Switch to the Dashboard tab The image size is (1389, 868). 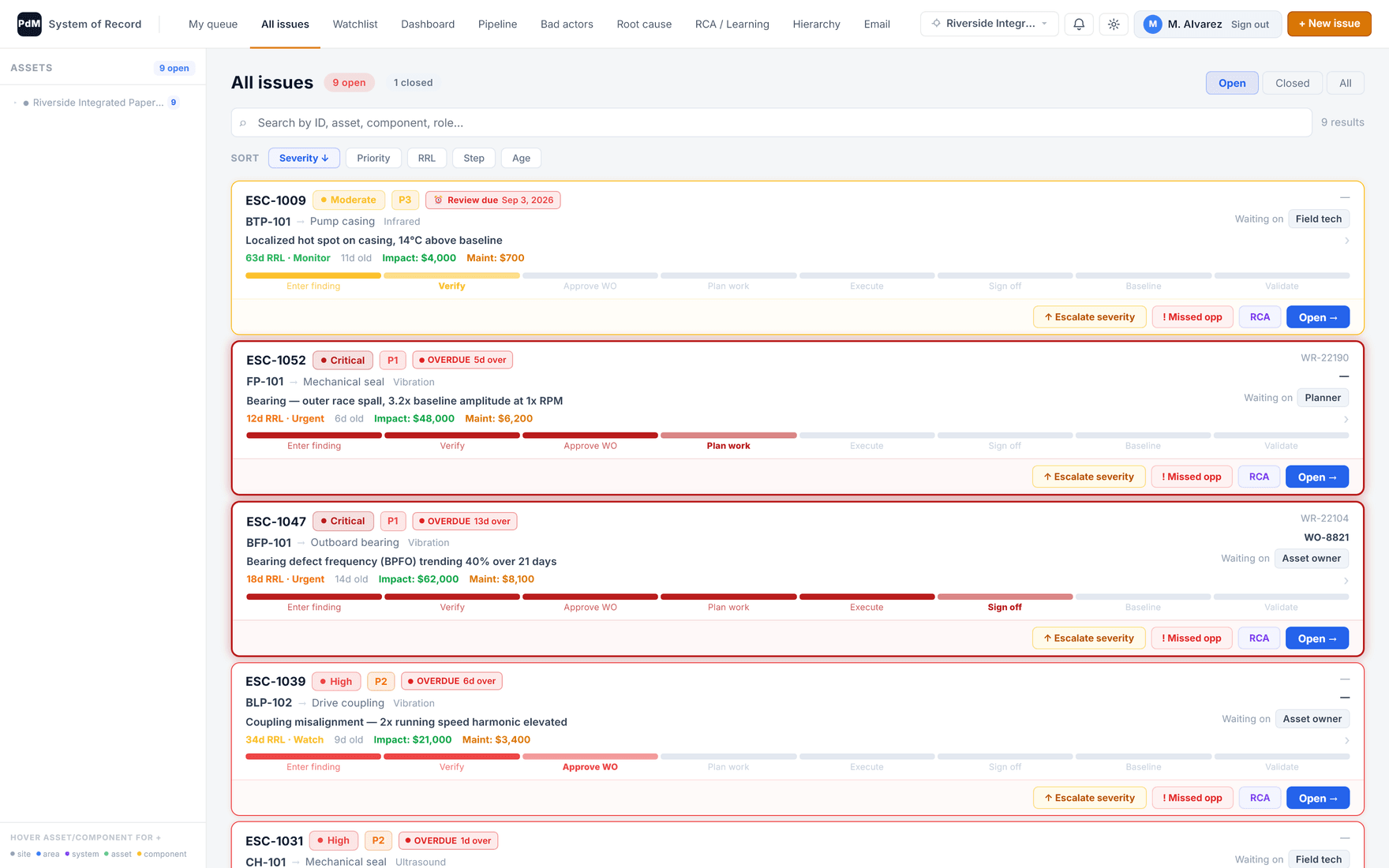point(428,24)
